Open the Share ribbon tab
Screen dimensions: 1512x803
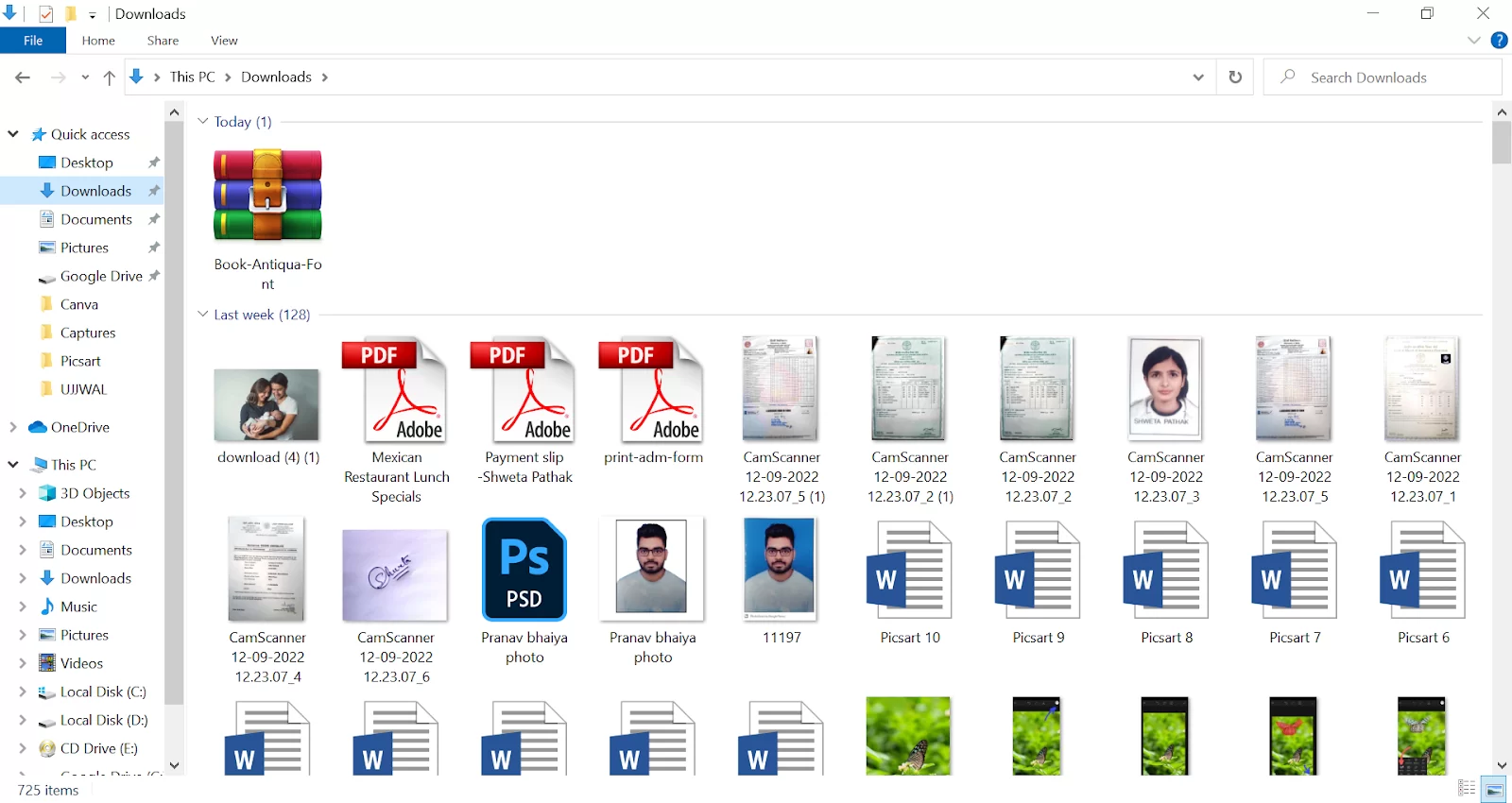coord(163,41)
